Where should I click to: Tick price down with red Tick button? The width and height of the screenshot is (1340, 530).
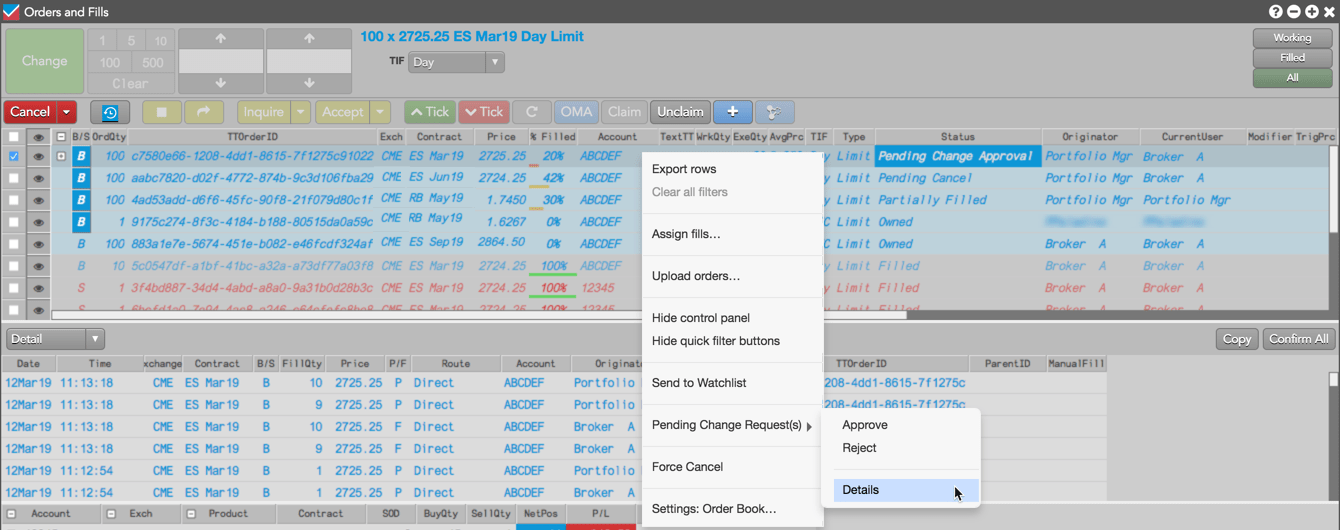click(484, 112)
